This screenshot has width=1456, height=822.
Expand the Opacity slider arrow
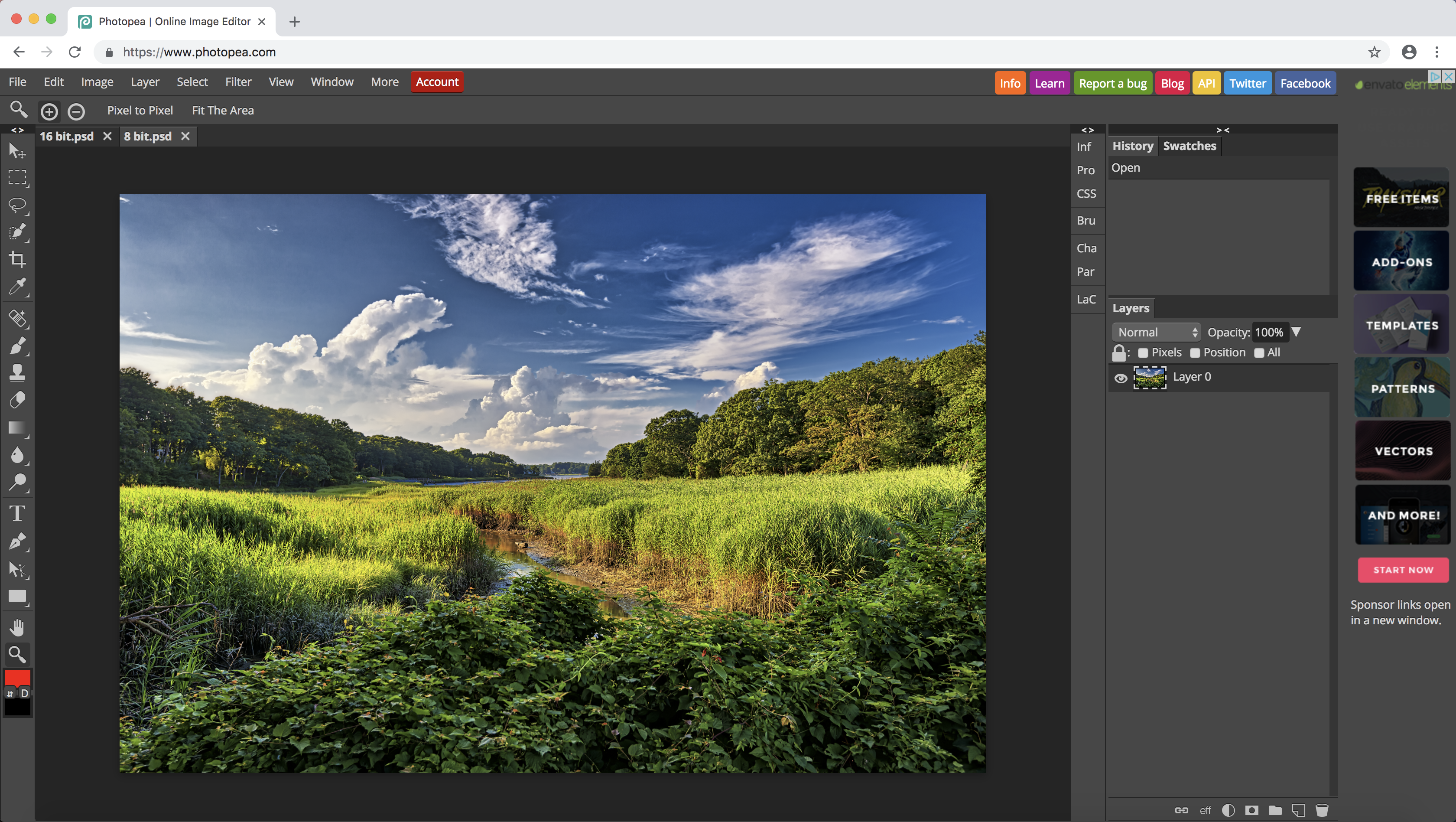point(1297,332)
